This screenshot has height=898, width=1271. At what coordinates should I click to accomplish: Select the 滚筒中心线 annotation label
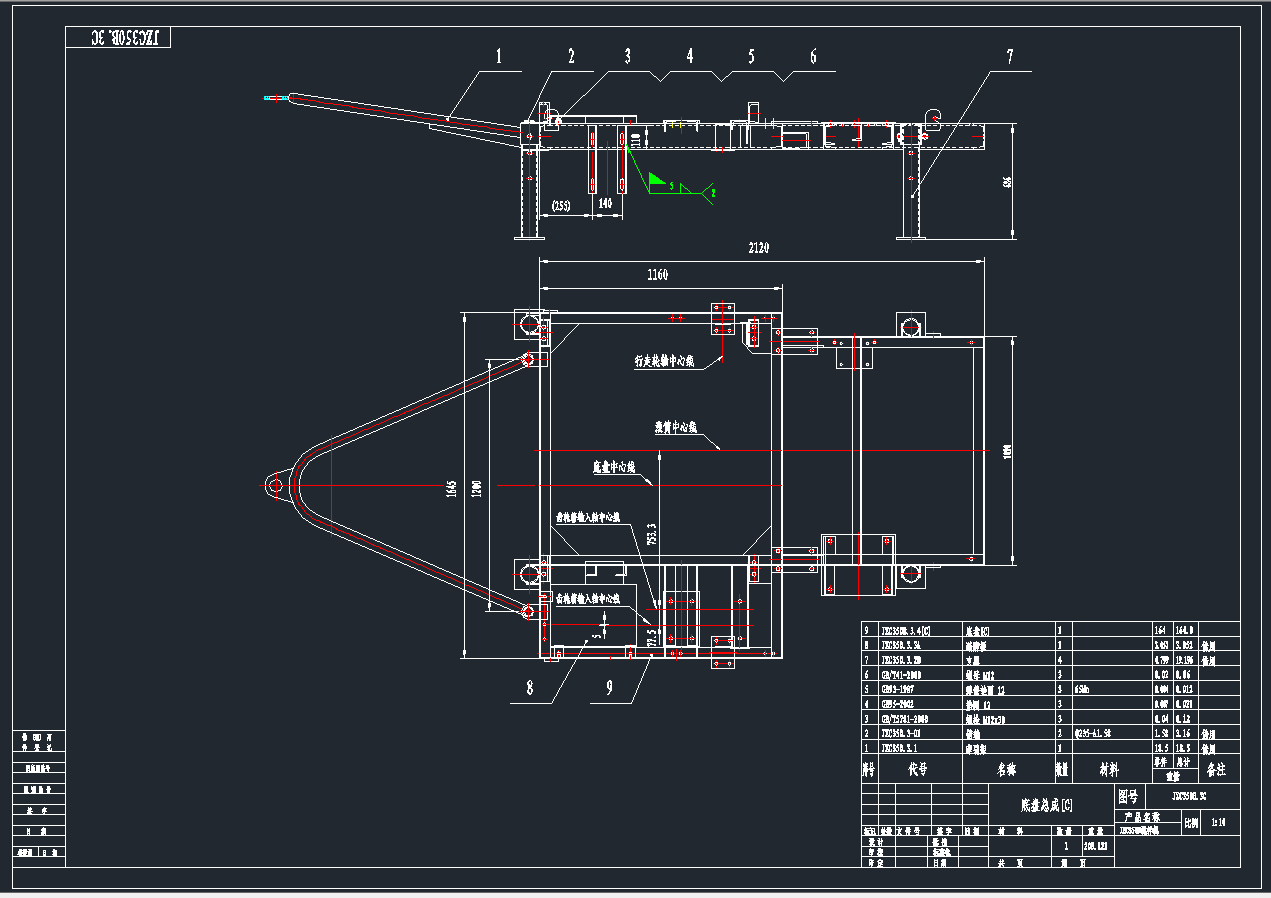tap(675, 428)
